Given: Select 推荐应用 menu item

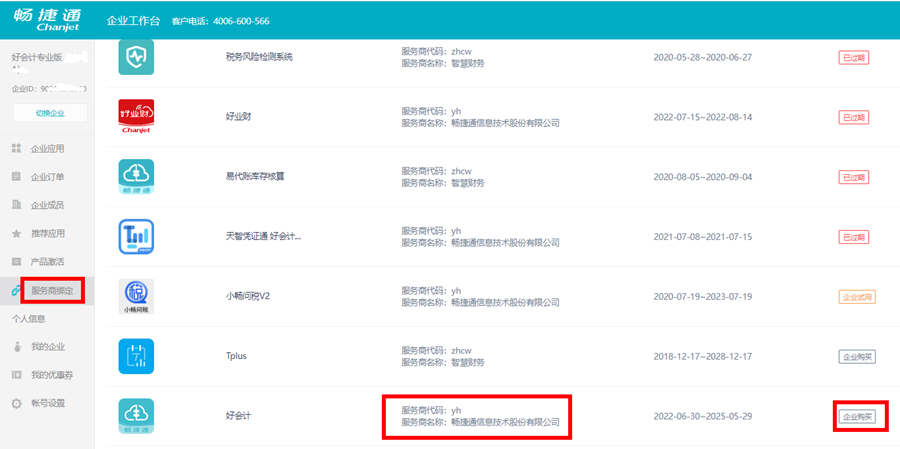Looking at the screenshot, I should point(48,234).
